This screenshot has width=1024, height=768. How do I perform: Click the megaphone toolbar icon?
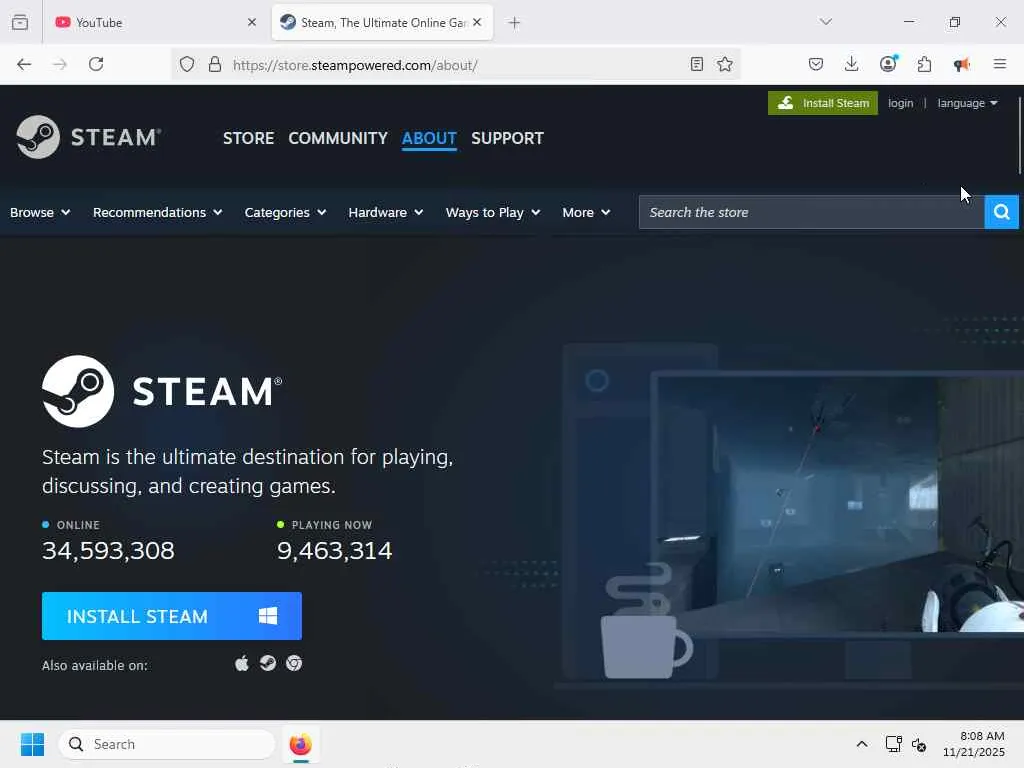[x=961, y=64]
